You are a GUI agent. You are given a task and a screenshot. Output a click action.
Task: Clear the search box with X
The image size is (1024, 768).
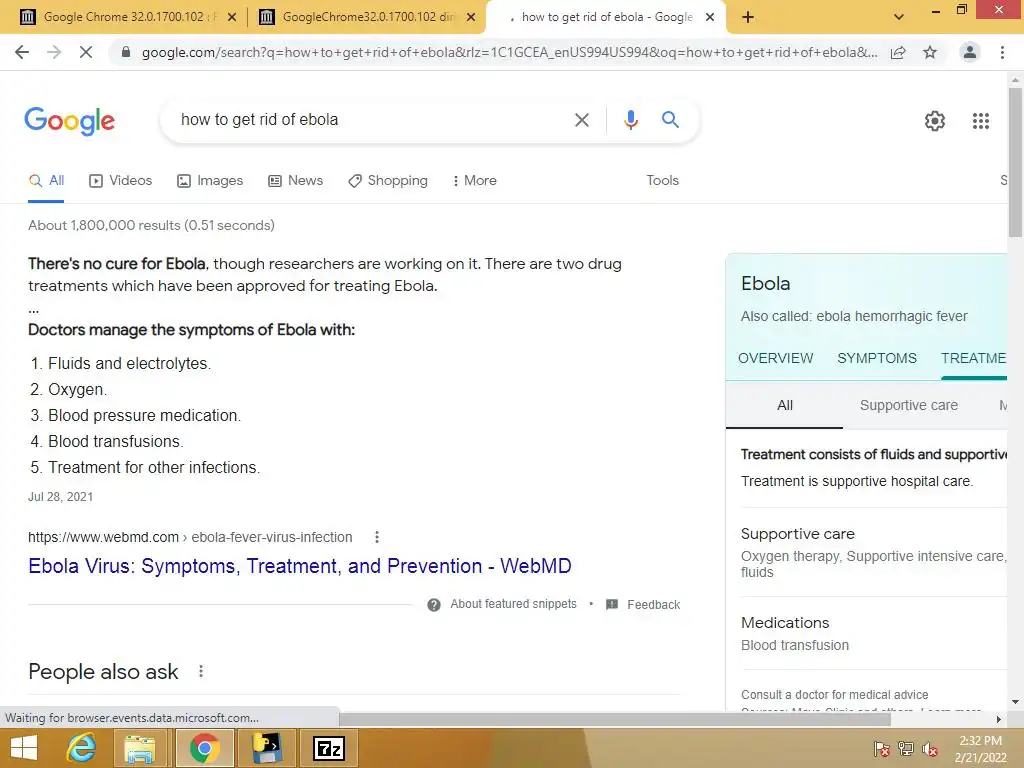(581, 120)
